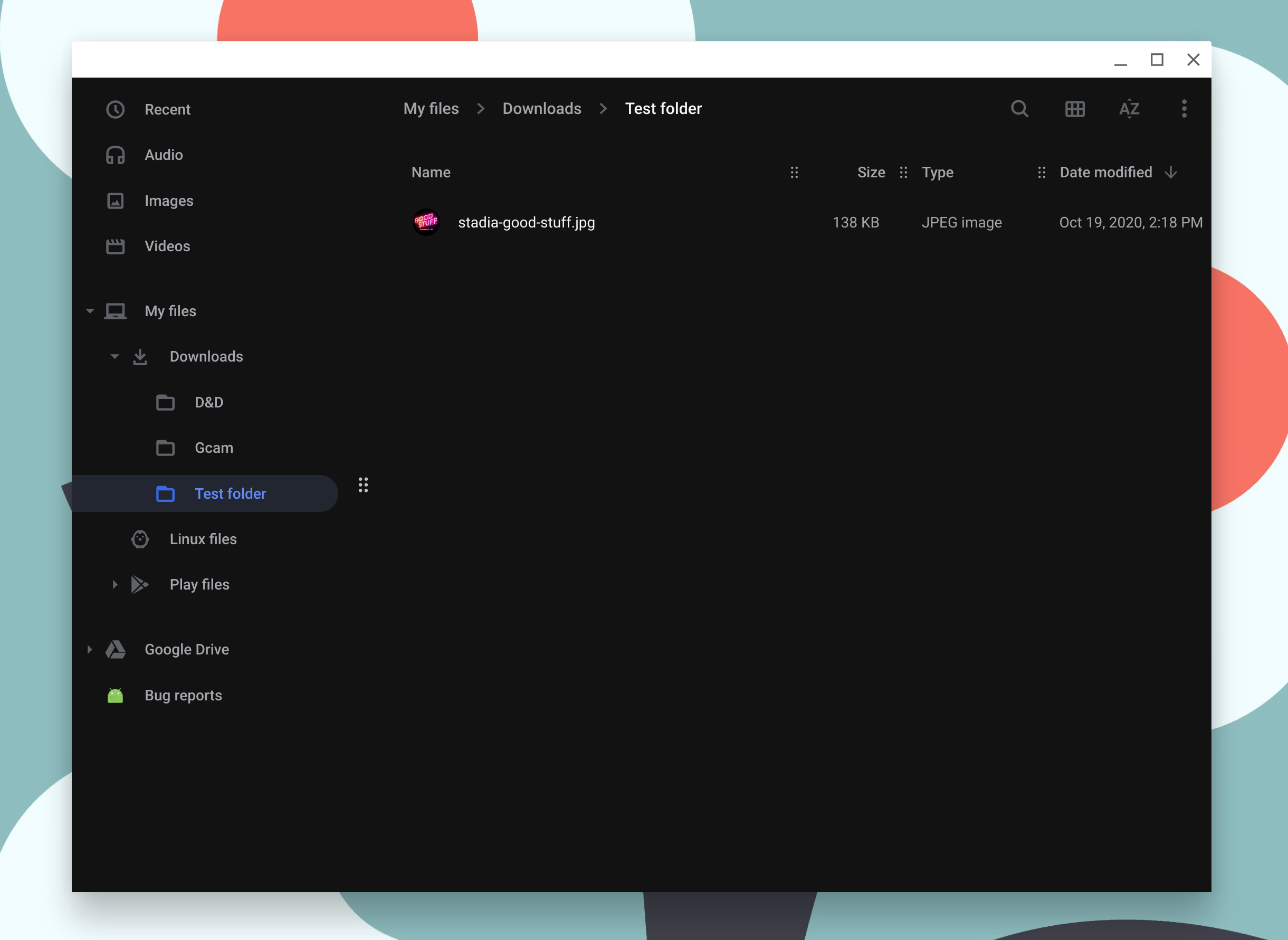Toggle the Date modified sort direction arrow
Screen dimensions: 1288x940
coord(1171,173)
